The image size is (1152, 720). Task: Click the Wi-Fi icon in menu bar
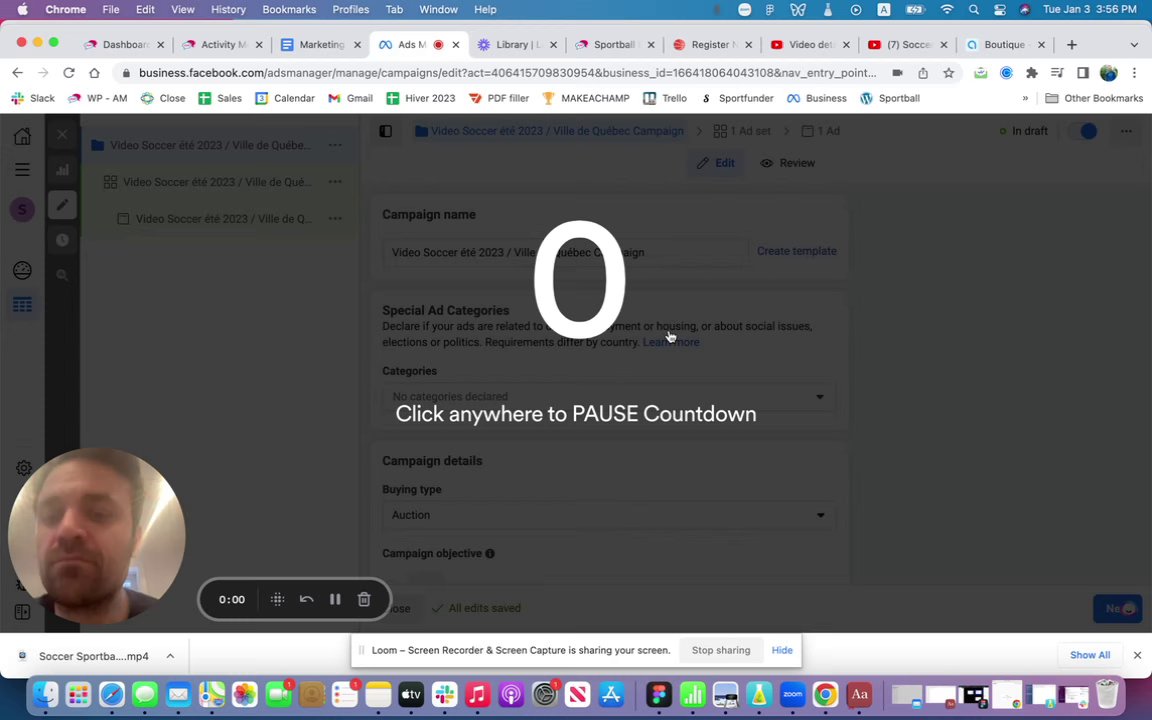[947, 10]
